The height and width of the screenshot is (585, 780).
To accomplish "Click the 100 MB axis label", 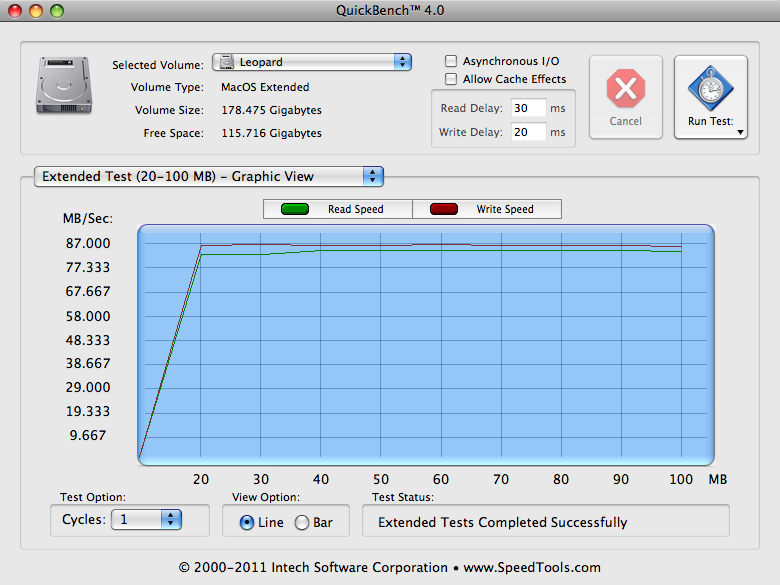I will point(681,480).
